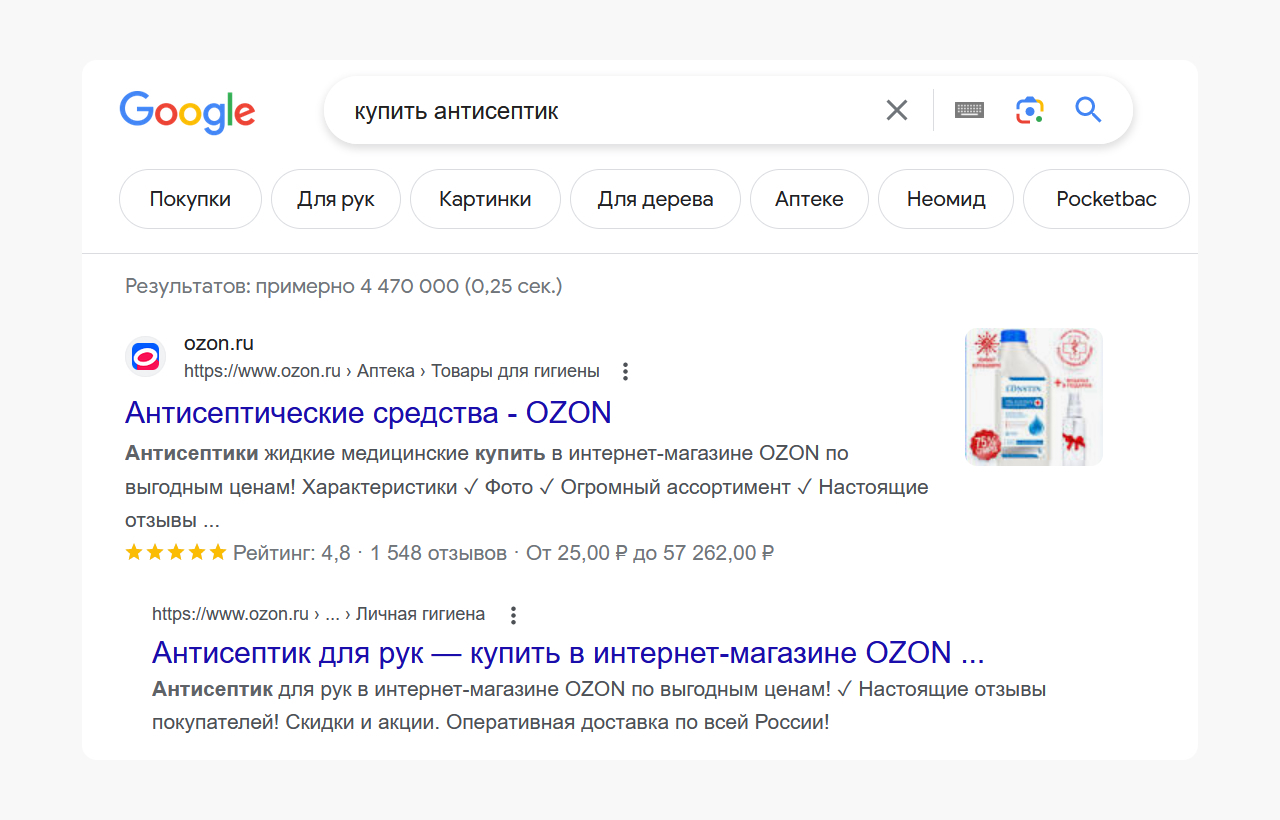The image size is (1280, 820).
Task: Select the Pocketbac filter chip
Action: [1106, 199]
